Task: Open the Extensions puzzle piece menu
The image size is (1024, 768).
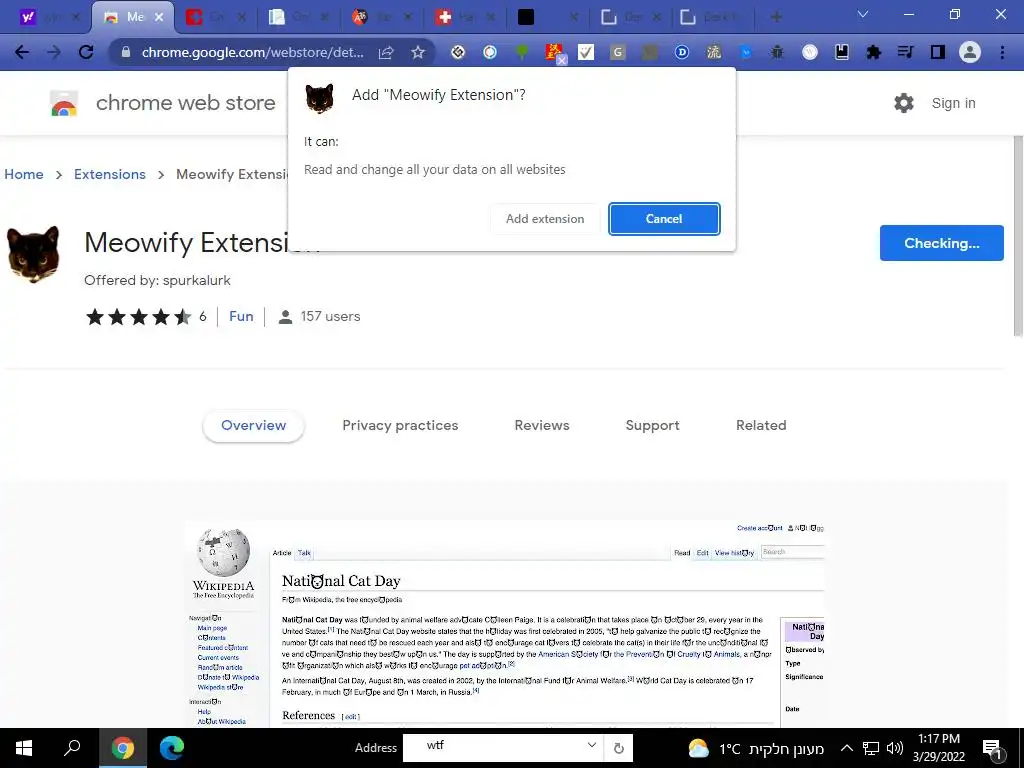Action: click(x=874, y=52)
